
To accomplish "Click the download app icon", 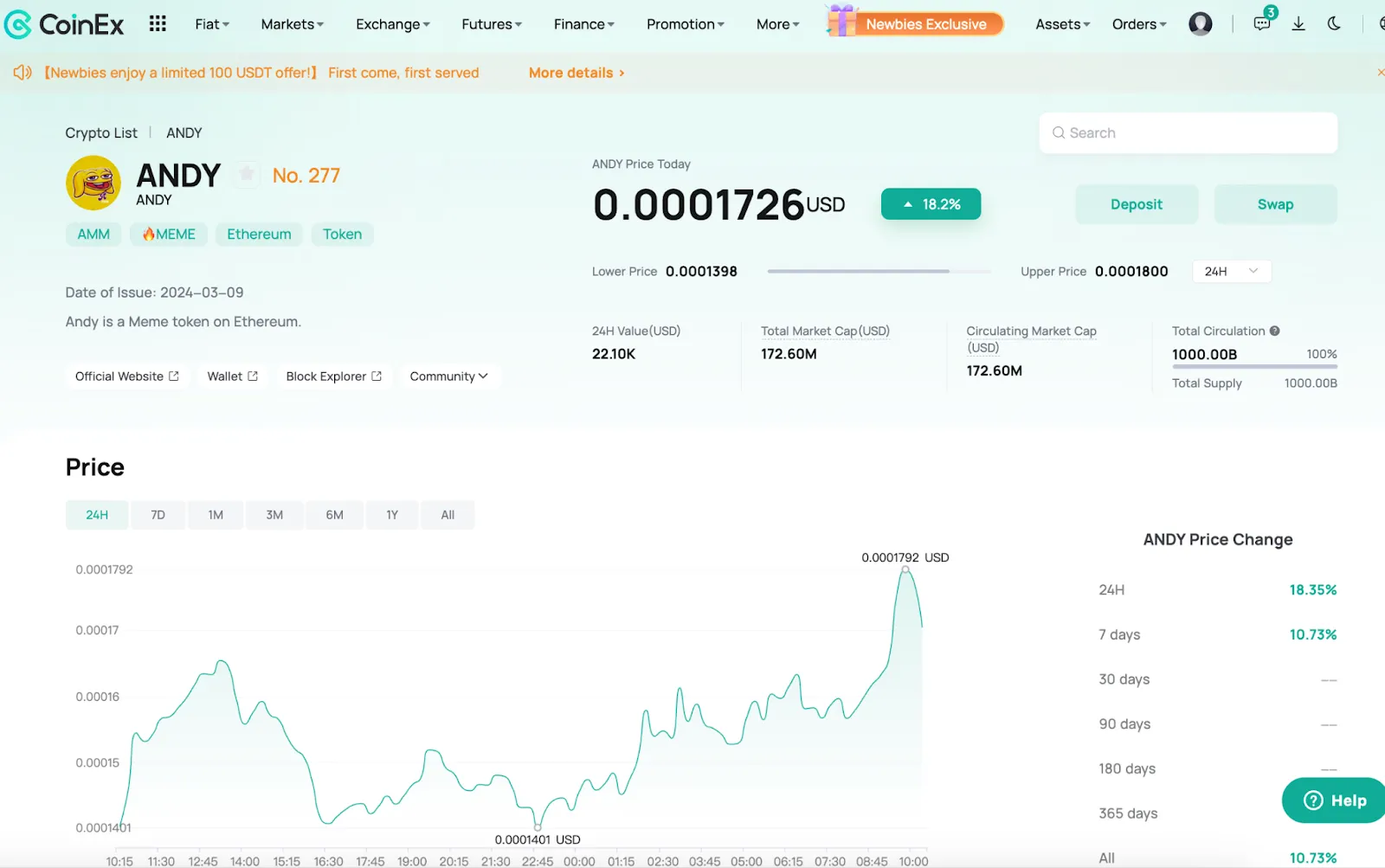I will click(x=1298, y=23).
